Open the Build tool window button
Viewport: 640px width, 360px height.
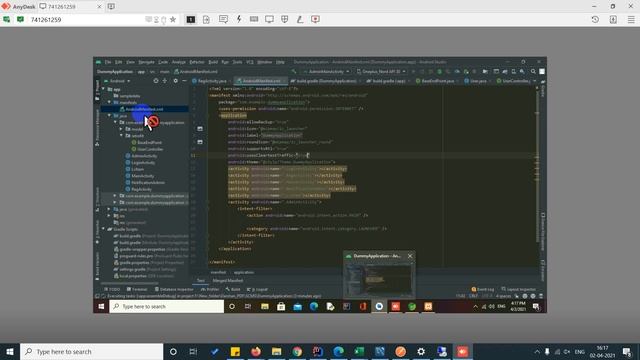click(x=233, y=289)
